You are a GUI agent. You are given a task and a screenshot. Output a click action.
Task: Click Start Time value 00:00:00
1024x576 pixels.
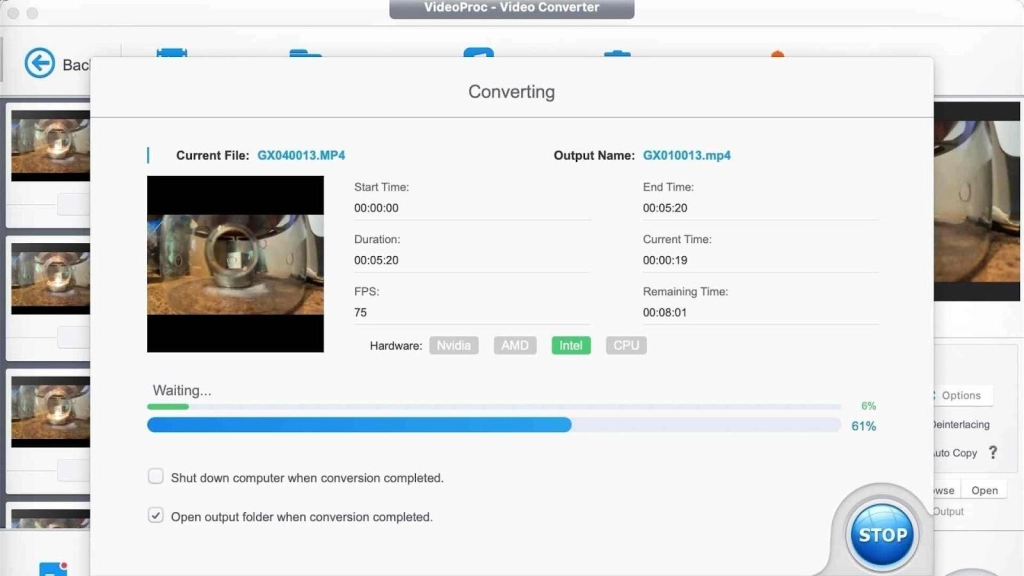376,208
